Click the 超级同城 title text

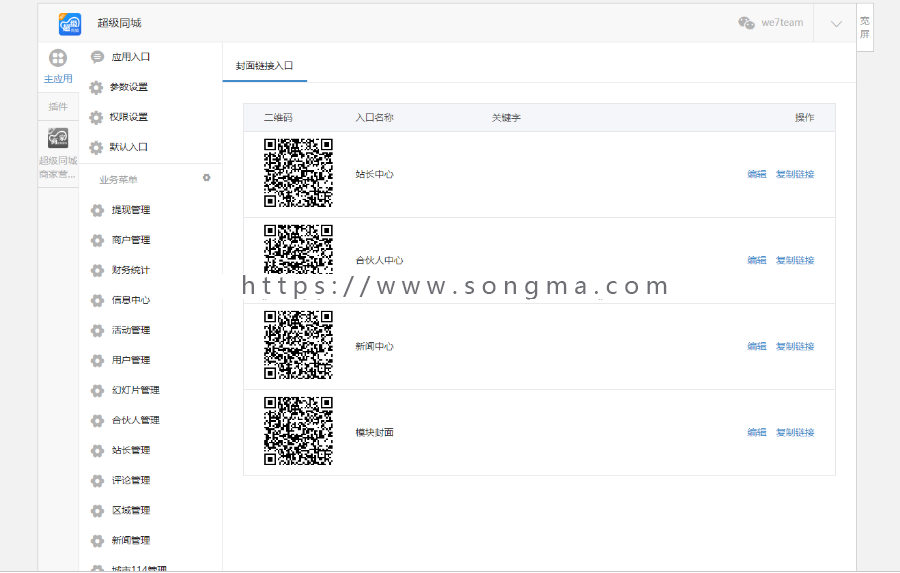[119, 23]
